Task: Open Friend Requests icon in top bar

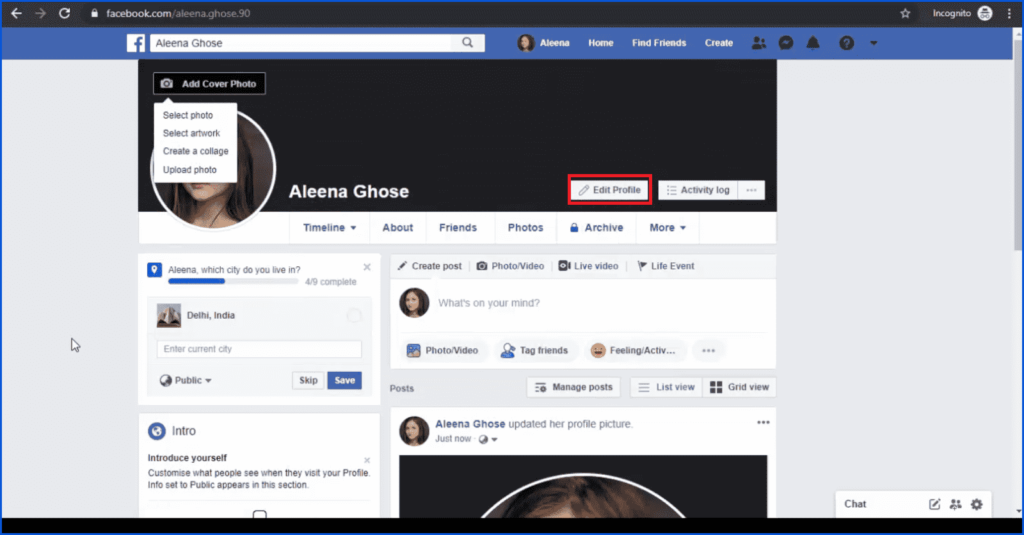Action: click(758, 43)
